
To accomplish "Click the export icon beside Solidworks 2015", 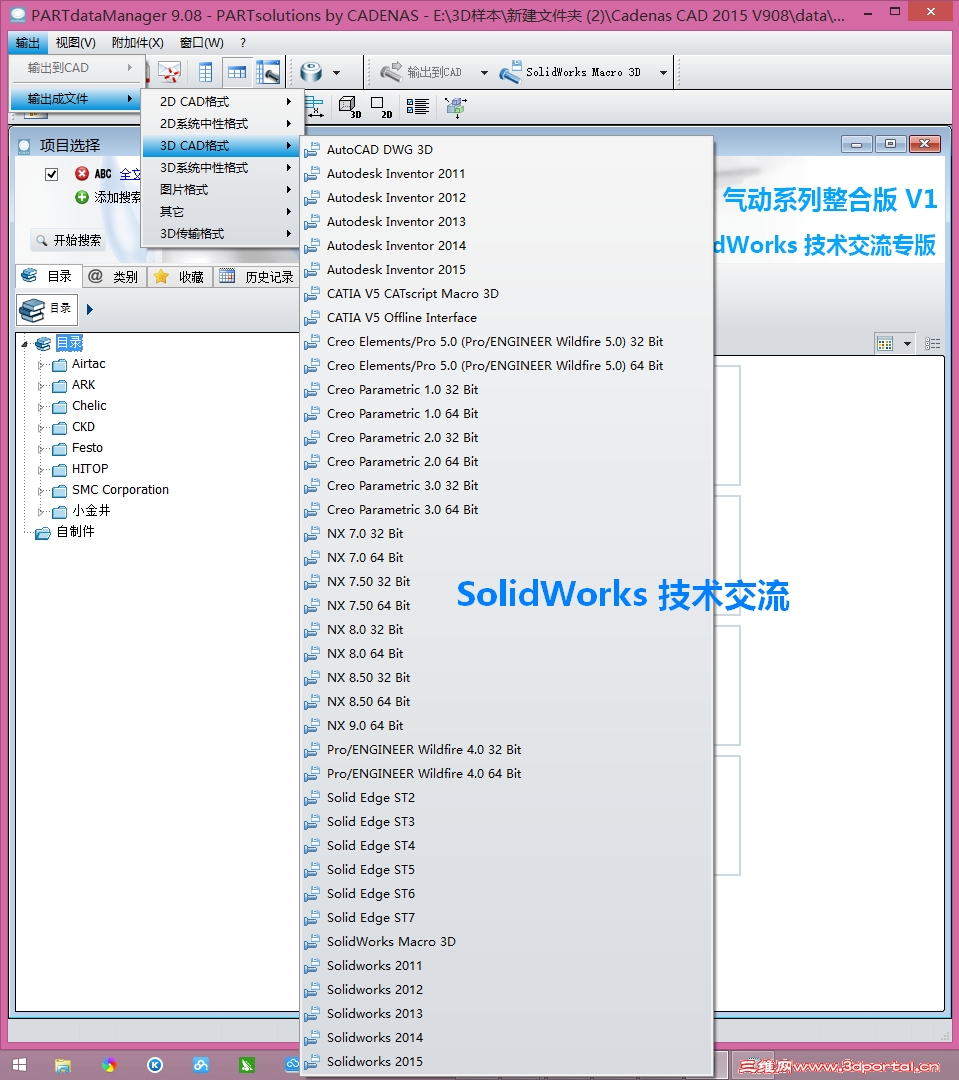I will coord(312,1061).
